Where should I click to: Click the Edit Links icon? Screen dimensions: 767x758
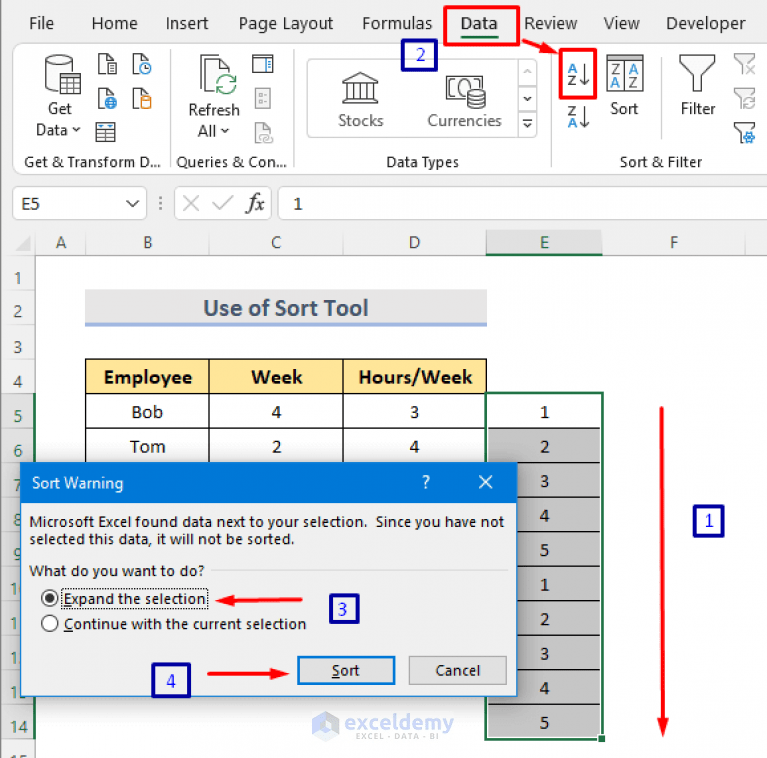coord(264,133)
